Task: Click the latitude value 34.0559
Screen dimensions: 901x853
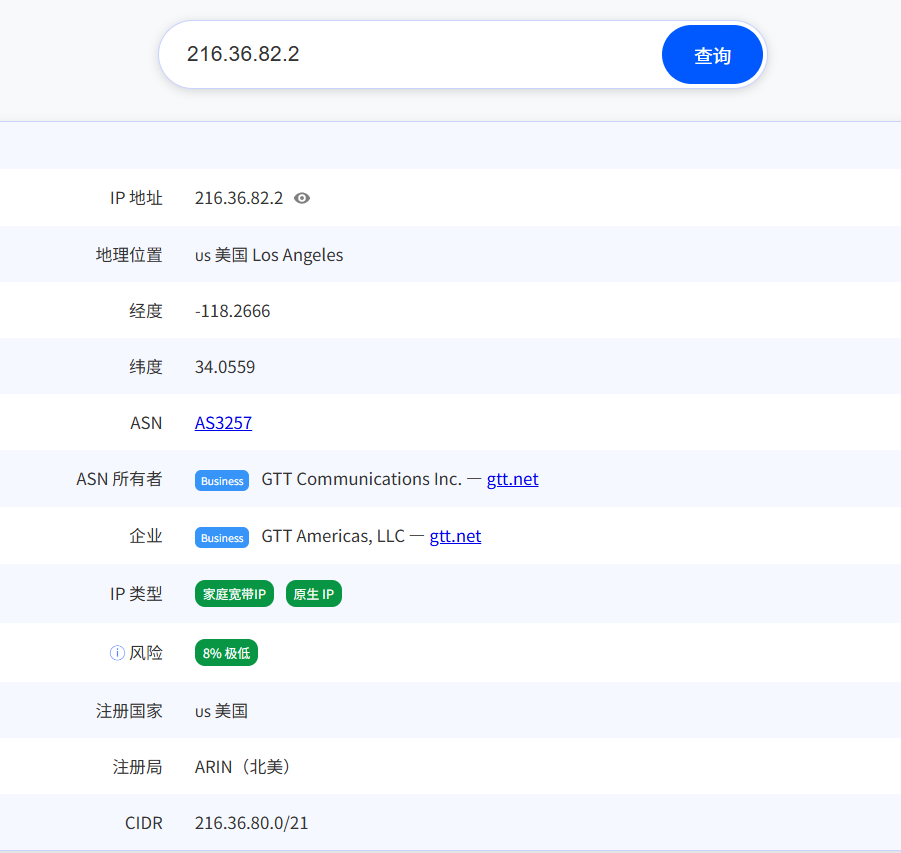Action: coord(225,367)
